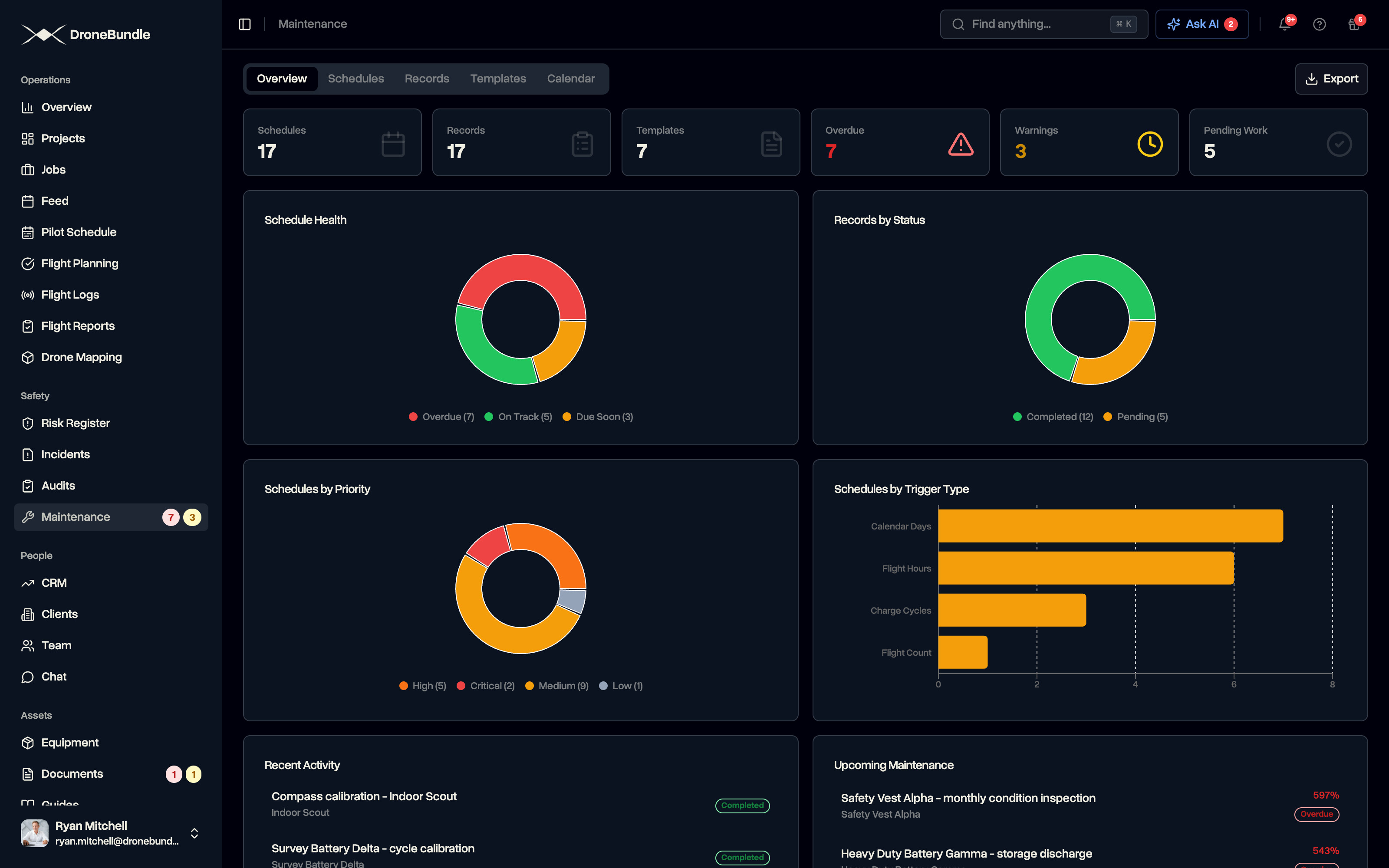Open Drone Mapping
This screenshot has height=868, width=1389.
111,357
